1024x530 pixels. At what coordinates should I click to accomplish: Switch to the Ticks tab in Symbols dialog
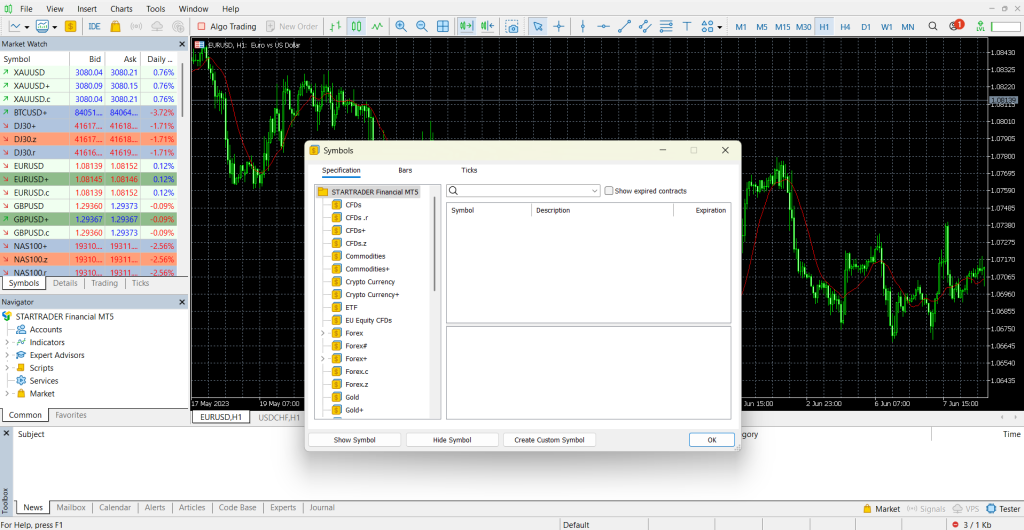coord(469,170)
